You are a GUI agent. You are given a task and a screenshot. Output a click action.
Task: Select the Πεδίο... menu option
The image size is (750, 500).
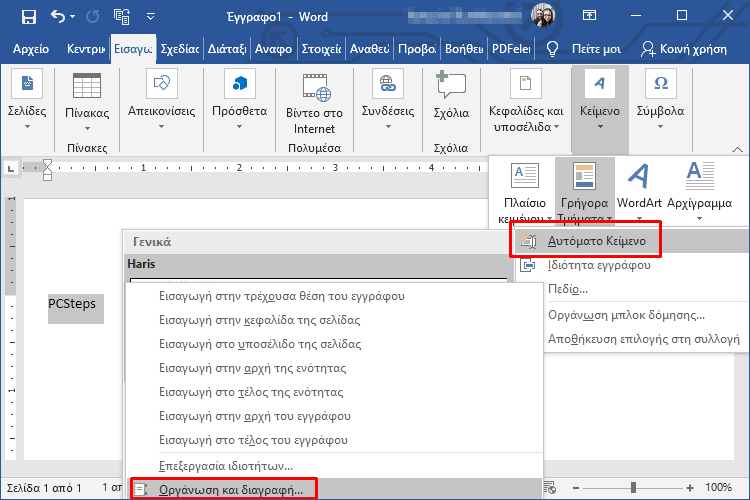[632, 289]
